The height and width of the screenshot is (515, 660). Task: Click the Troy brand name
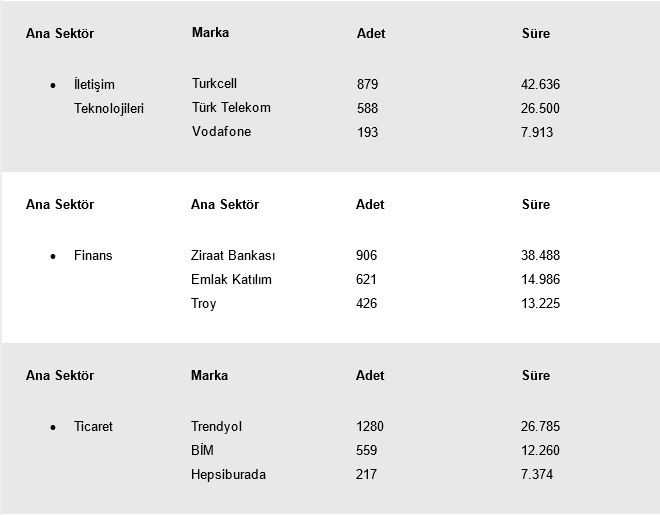[x=203, y=303]
